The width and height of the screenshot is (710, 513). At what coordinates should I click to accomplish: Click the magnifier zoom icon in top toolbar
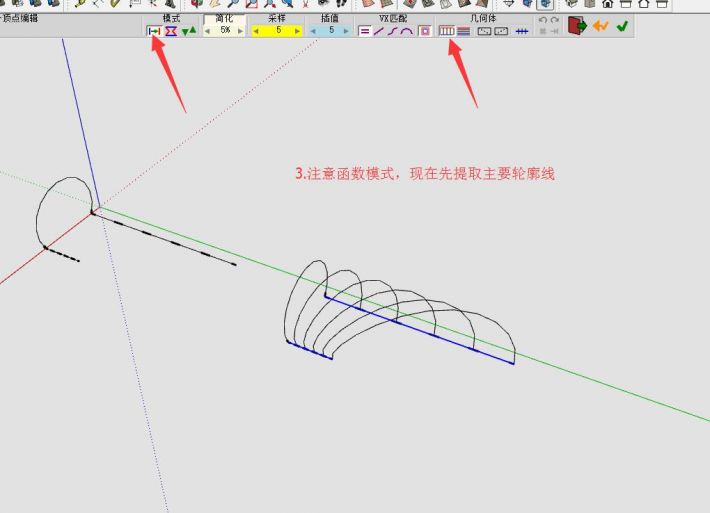tap(233, 4)
